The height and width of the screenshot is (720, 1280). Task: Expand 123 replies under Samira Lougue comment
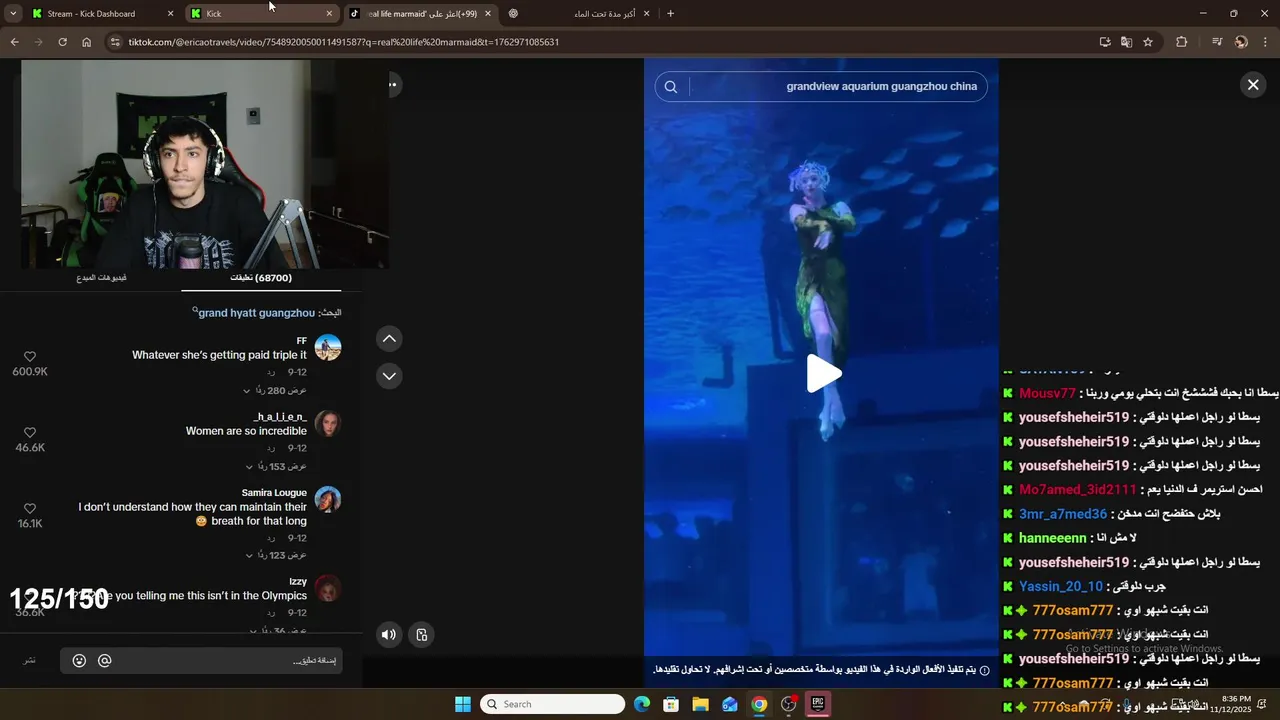click(276, 555)
